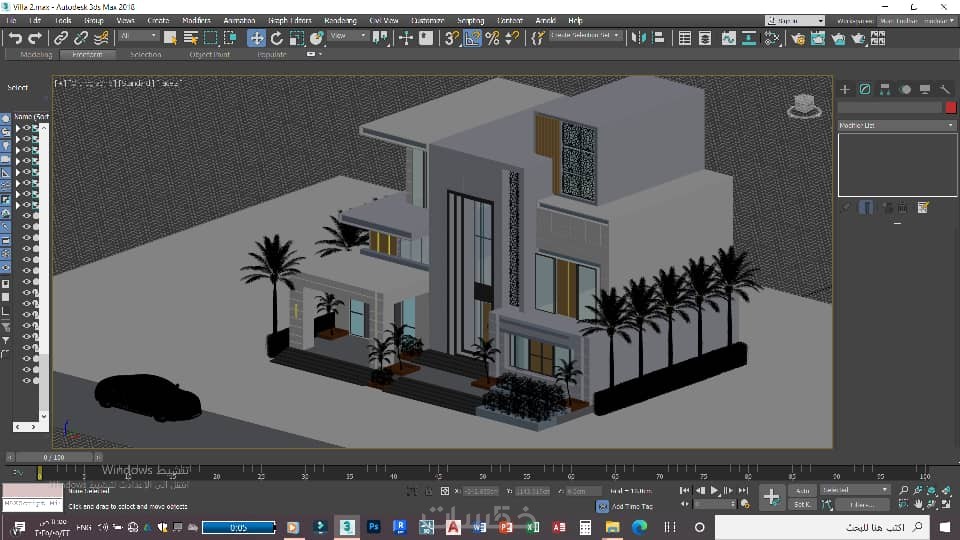The width and height of the screenshot is (960, 540).
Task: Click the Create panel plus icon
Action: tap(845, 89)
